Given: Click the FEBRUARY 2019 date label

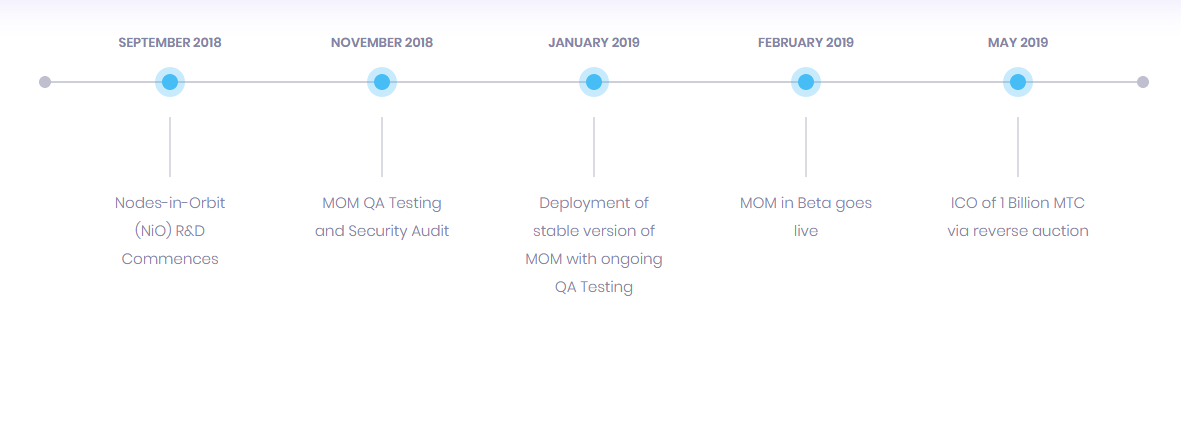Looking at the screenshot, I should (806, 43).
